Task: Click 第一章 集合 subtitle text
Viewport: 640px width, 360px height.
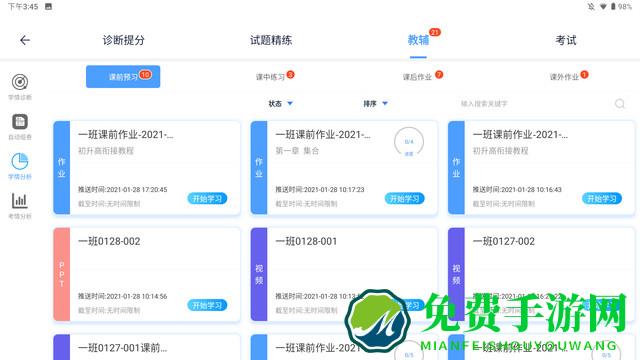Action: point(297,151)
